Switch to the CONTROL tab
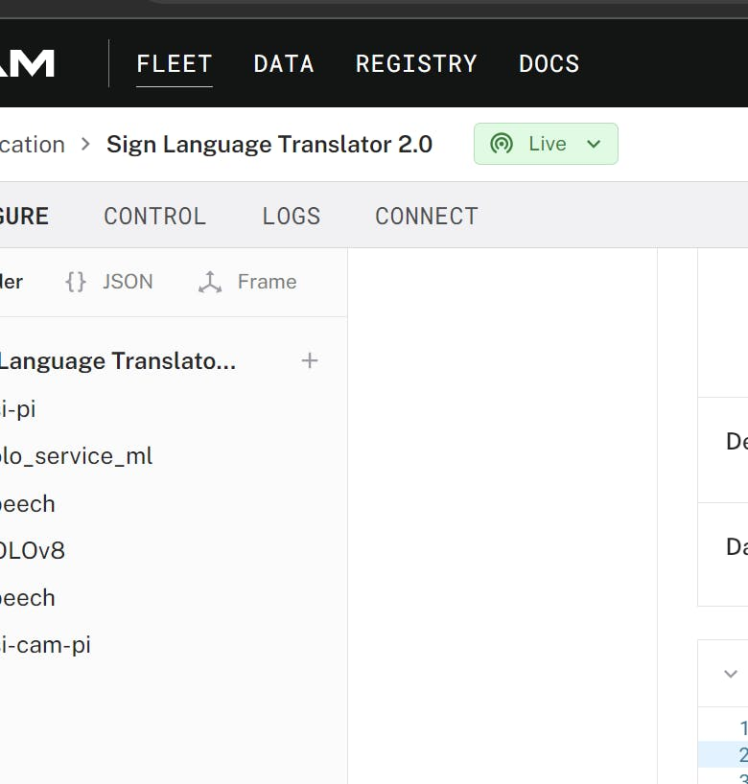Screen dimensions: 748x784 coord(155,216)
